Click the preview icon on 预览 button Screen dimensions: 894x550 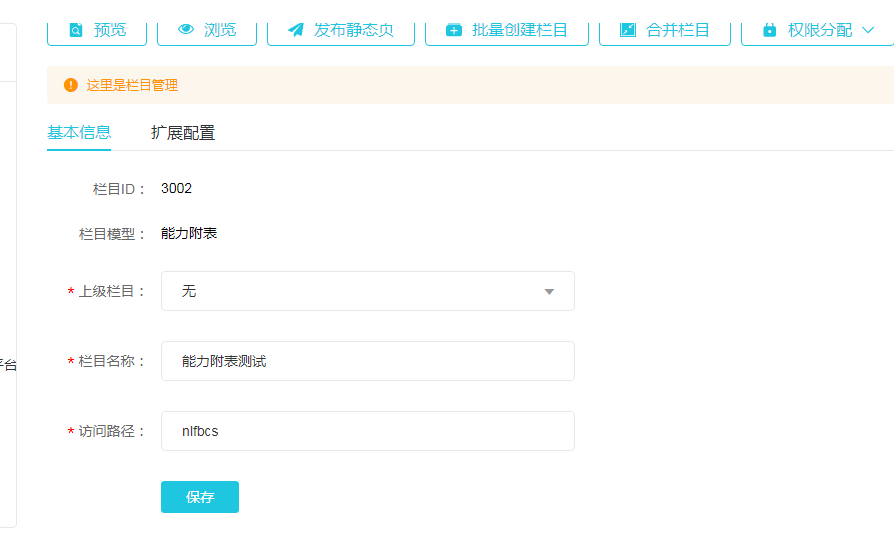pyautogui.click(x=76, y=30)
